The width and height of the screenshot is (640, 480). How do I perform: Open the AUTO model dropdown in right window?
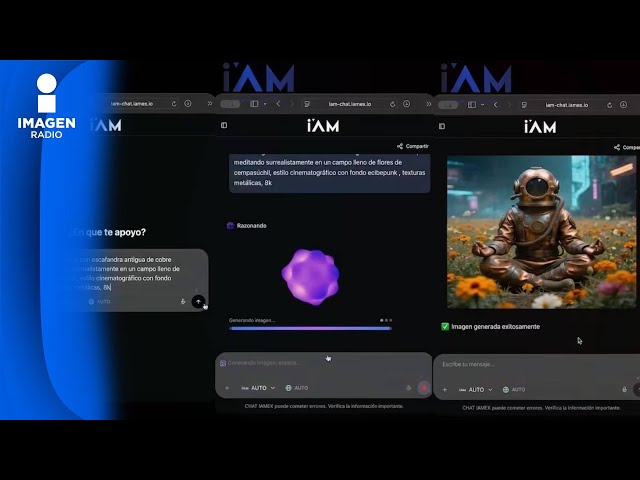[476, 390]
